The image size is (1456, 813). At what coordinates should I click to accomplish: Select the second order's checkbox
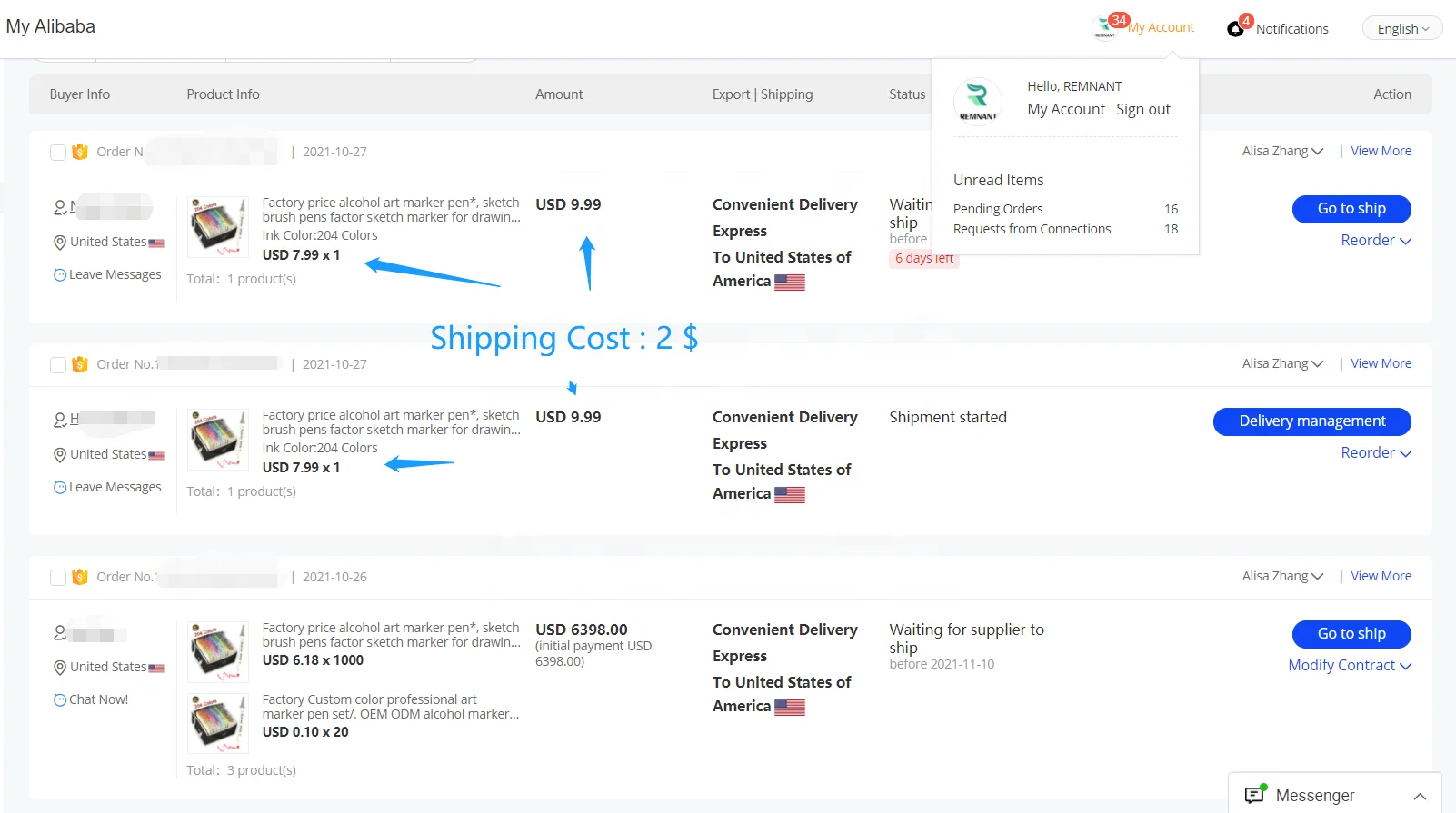click(58, 365)
